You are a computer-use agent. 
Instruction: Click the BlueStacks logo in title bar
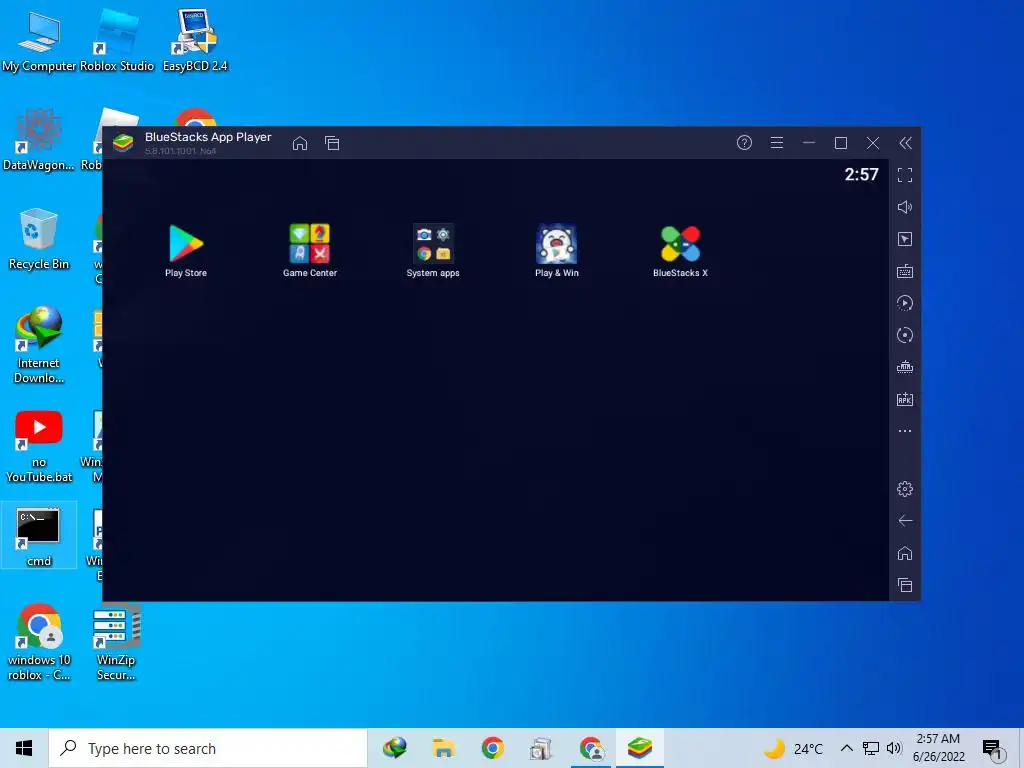(123, 142)
